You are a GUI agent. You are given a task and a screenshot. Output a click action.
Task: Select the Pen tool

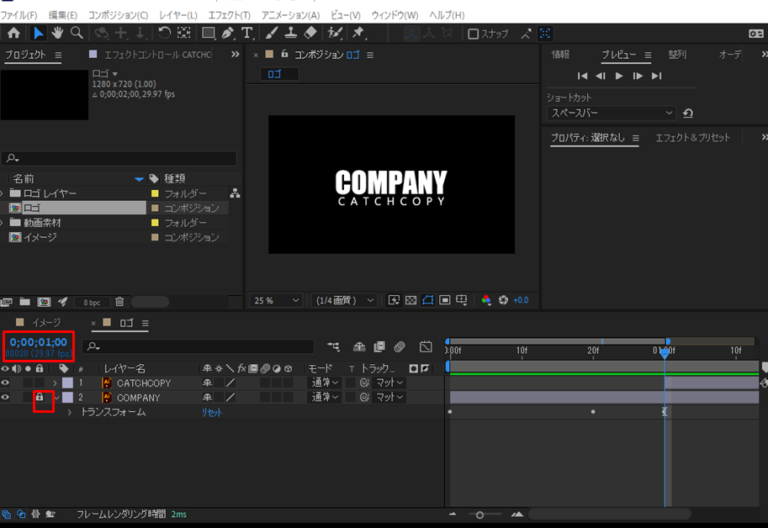tap(229, 33)
